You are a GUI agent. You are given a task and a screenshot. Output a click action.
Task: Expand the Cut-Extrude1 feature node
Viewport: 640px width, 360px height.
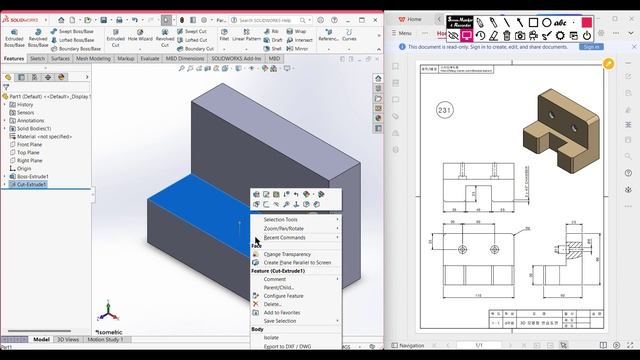[x=5, y=184]
